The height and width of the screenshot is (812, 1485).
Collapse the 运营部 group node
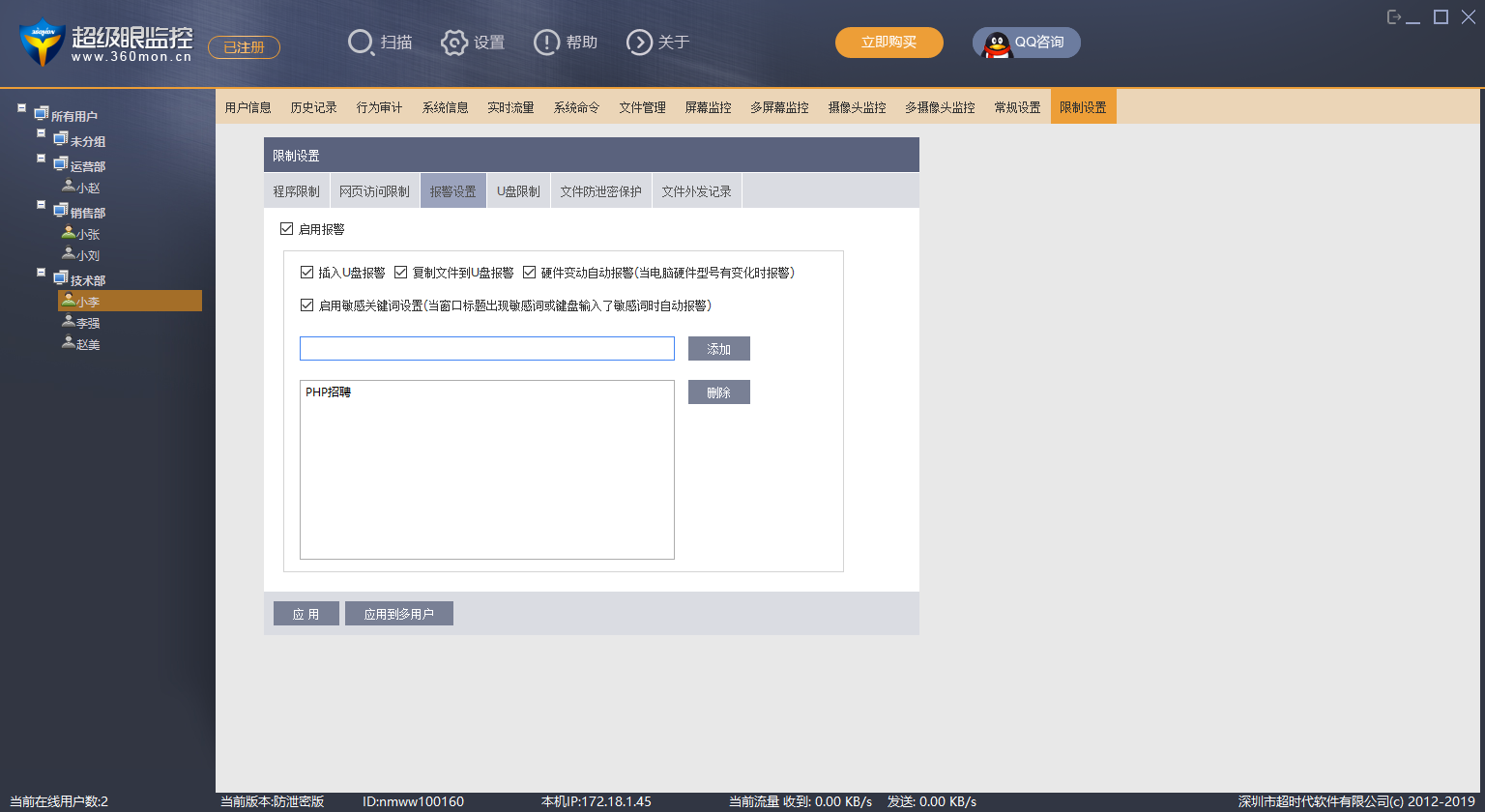click(41, 158)
